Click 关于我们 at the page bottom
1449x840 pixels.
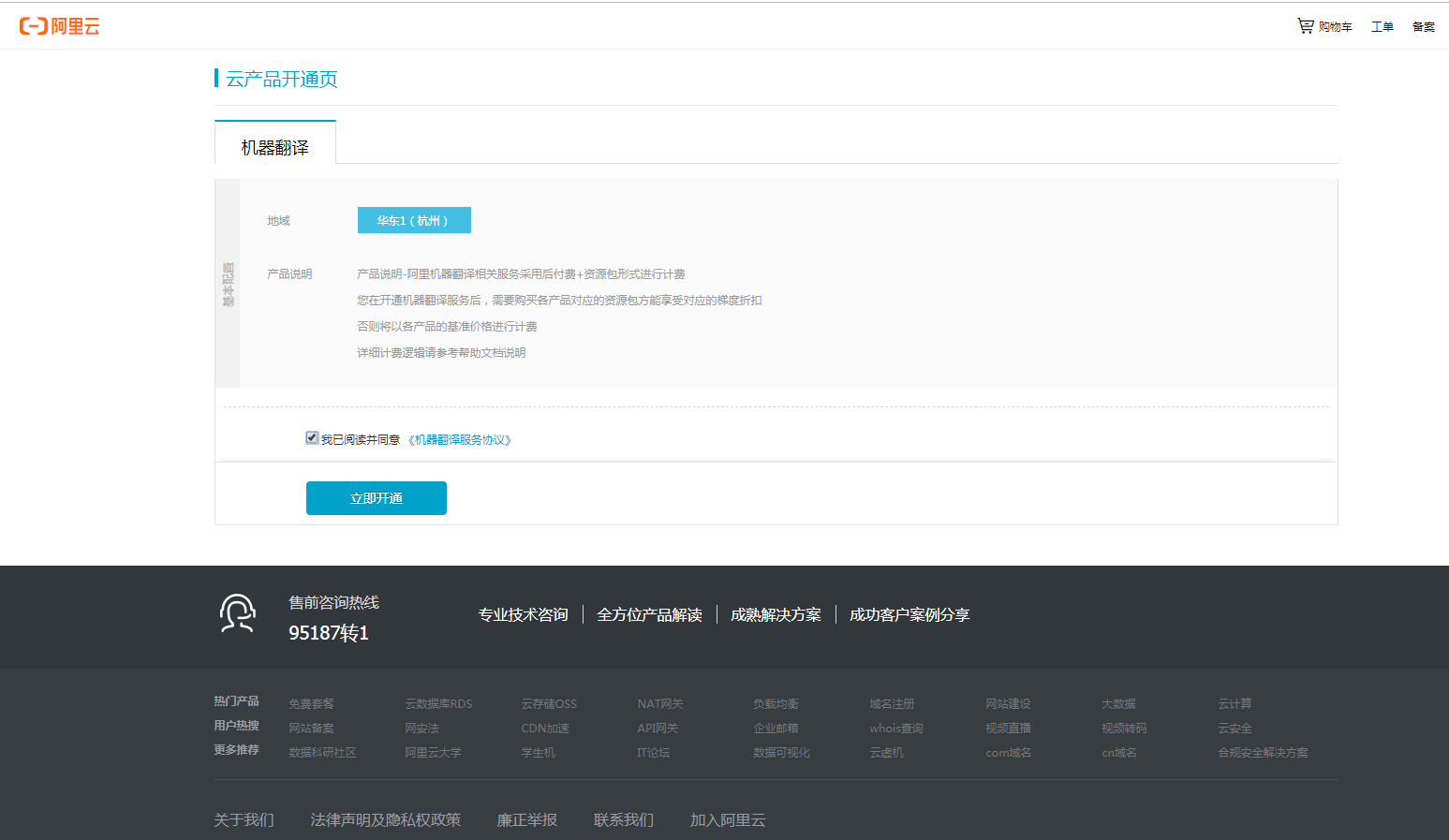(x=244, y=819)
